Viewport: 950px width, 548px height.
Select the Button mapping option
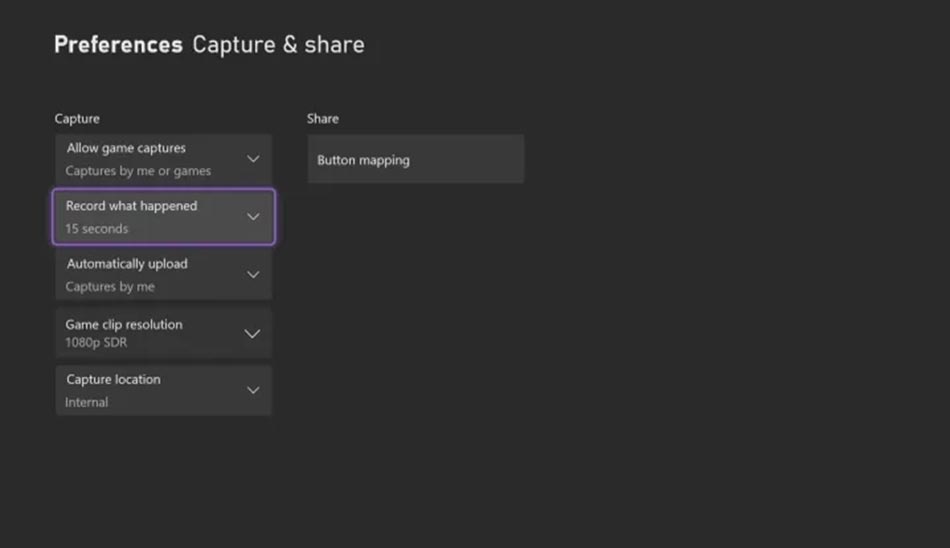click(416, 159)
